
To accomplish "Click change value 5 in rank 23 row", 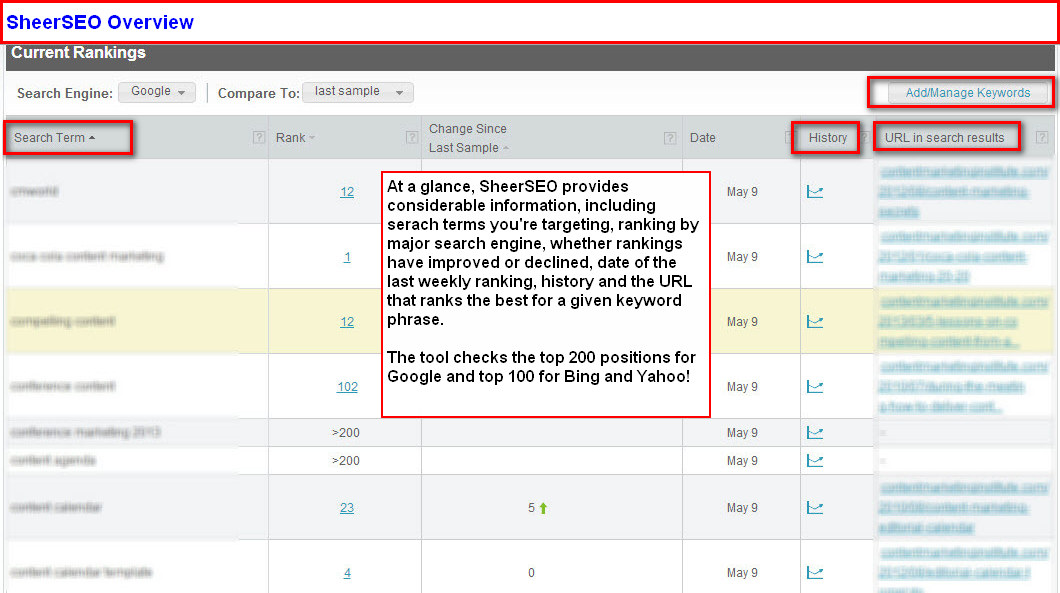I will pyautogui.click(x=531, y=508).
